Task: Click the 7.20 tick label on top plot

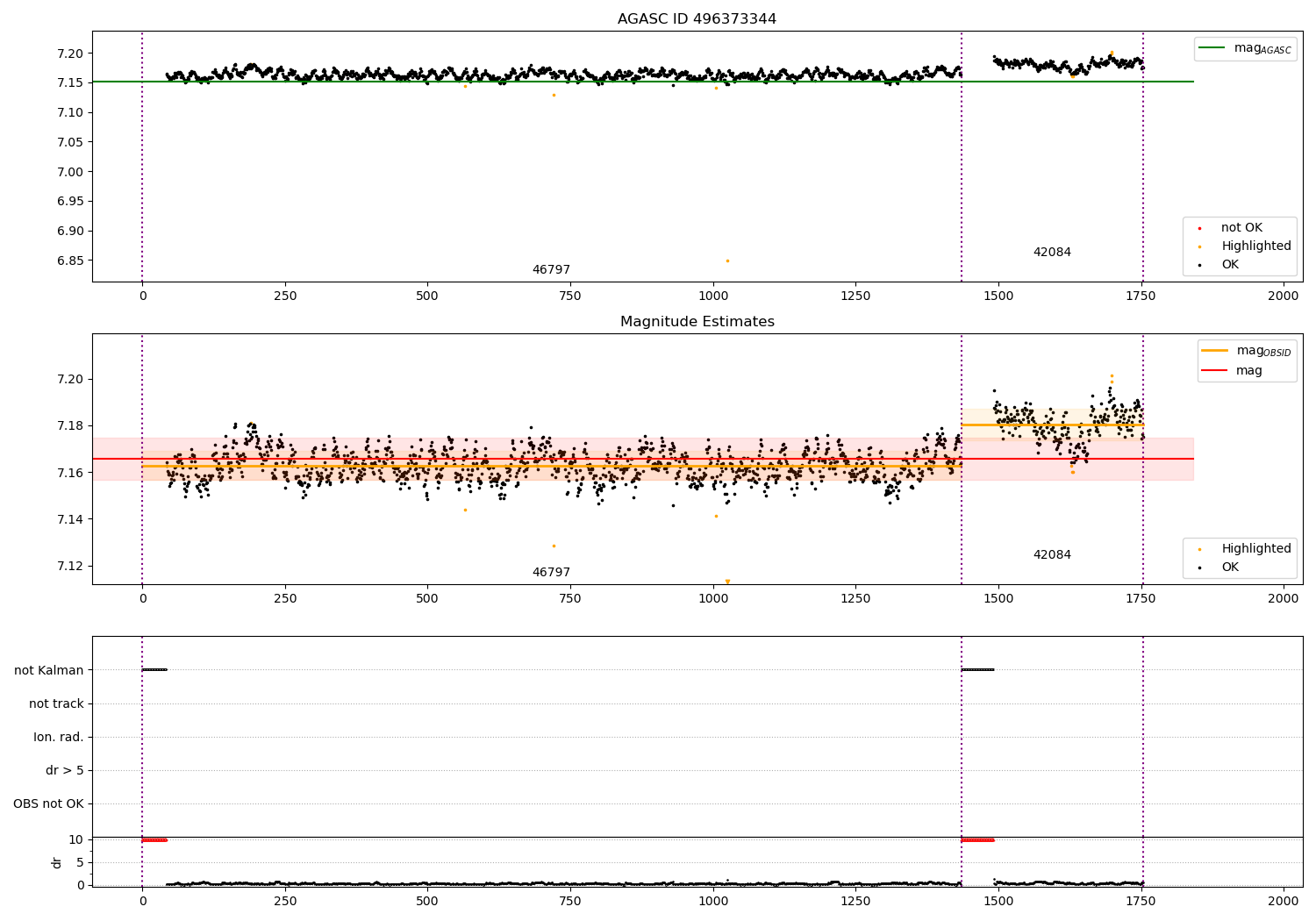Action: coord(71,54)
